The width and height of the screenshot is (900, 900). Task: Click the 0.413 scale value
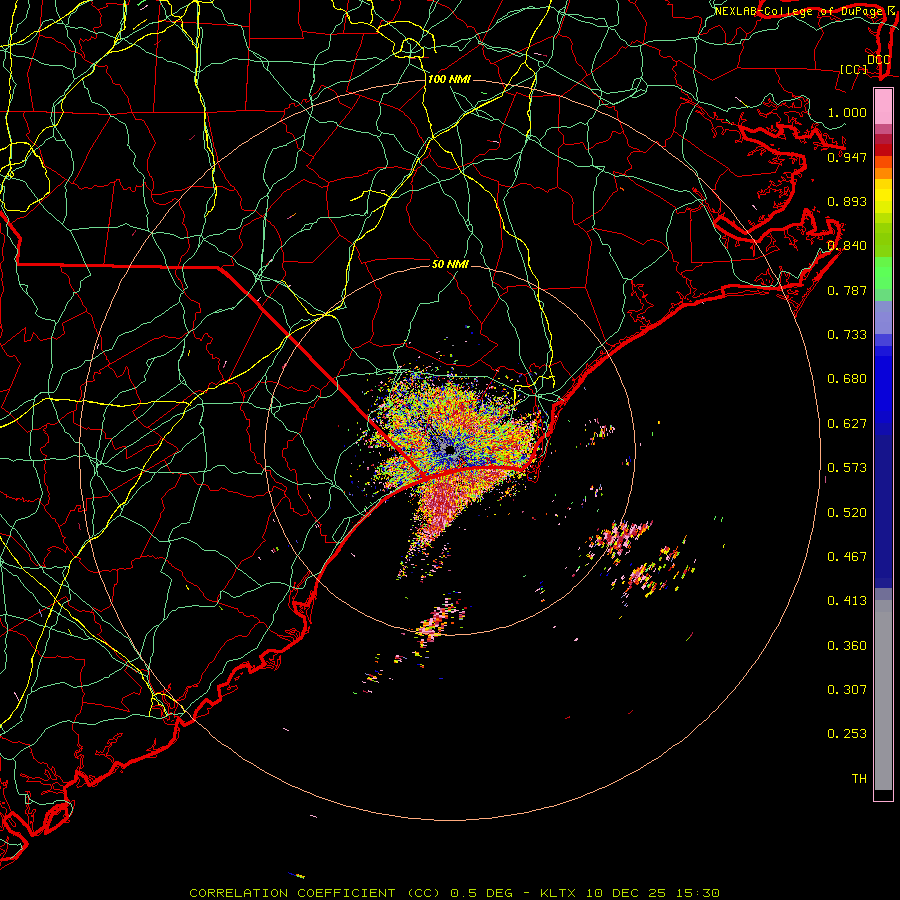(x=847, y=601)
